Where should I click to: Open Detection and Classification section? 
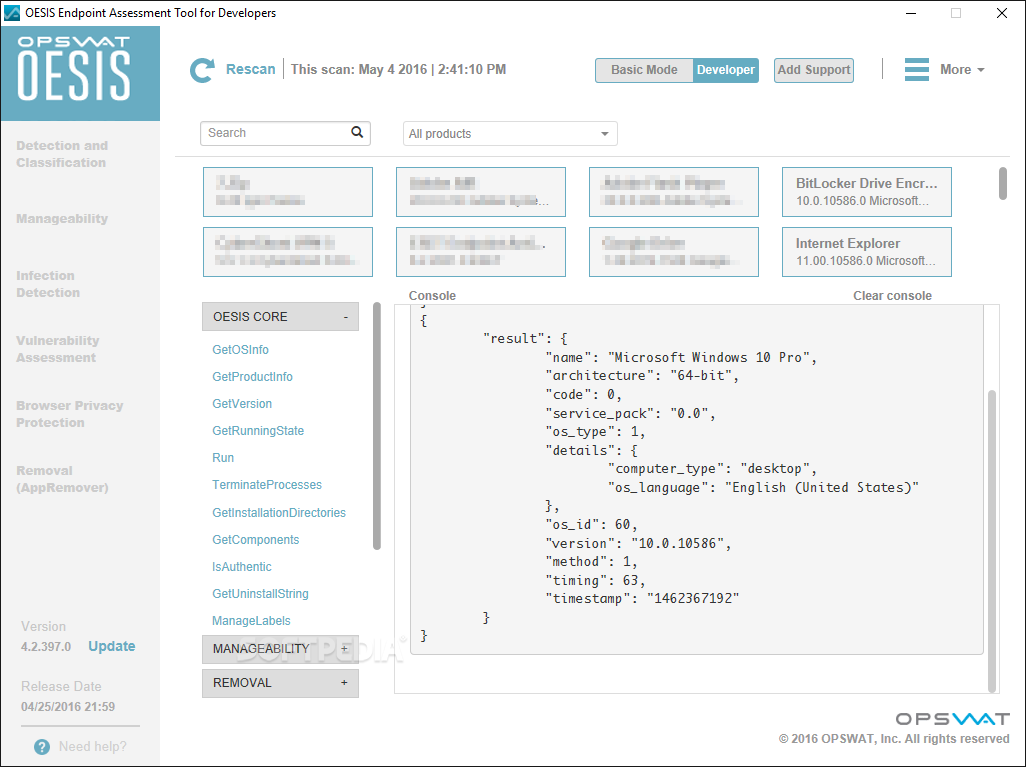(62, 154)
